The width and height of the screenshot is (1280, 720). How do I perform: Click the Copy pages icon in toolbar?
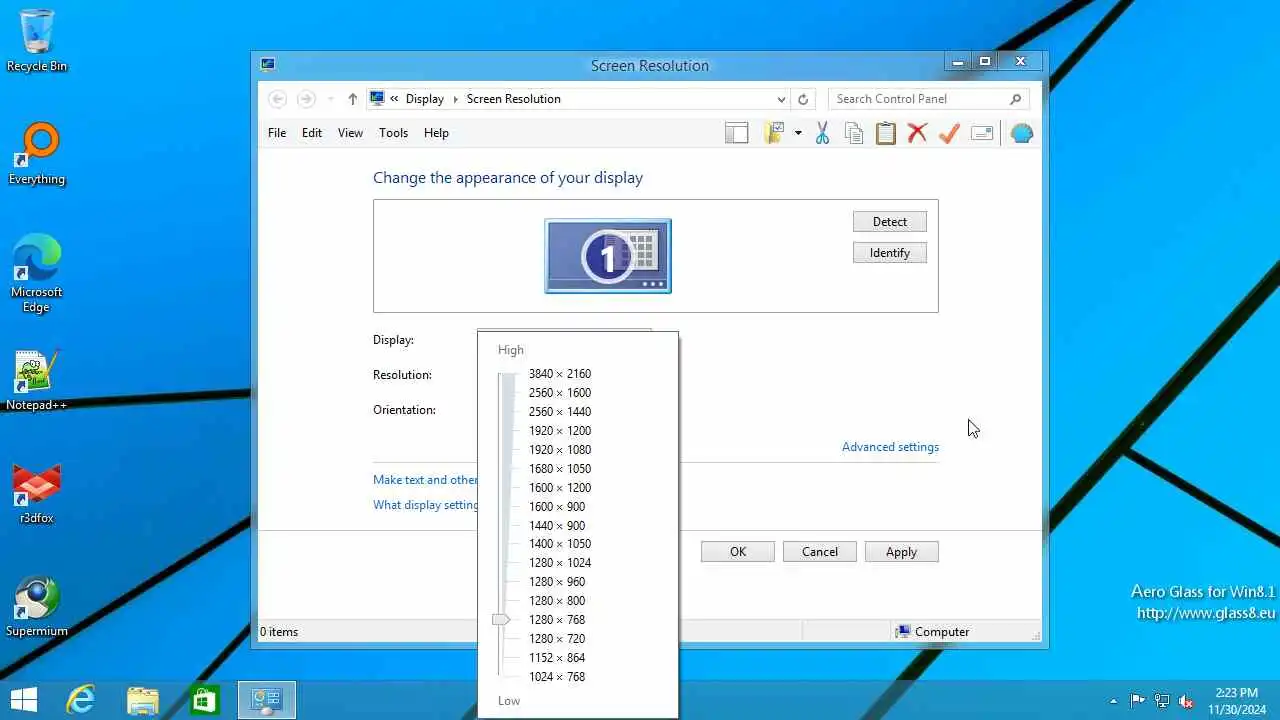[x=854, y=133]
